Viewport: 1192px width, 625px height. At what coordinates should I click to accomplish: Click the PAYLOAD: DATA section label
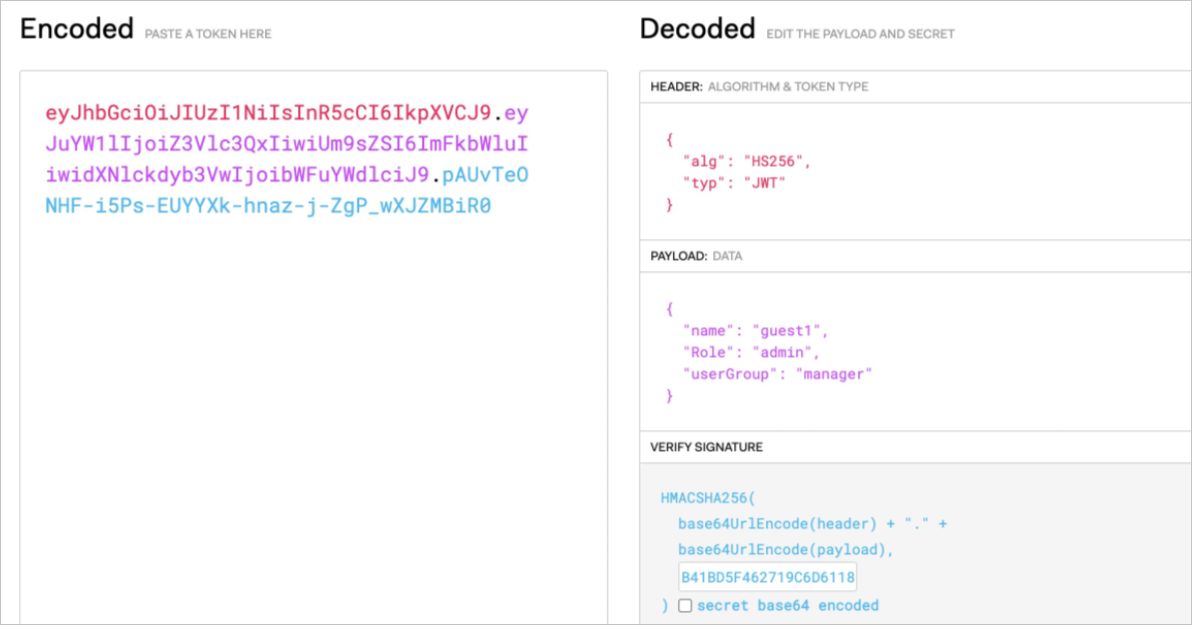696,257
